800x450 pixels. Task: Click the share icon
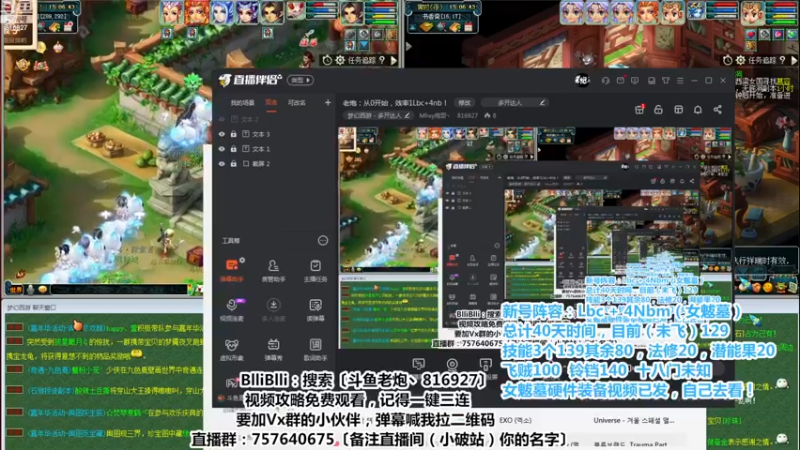pos(717,109)
